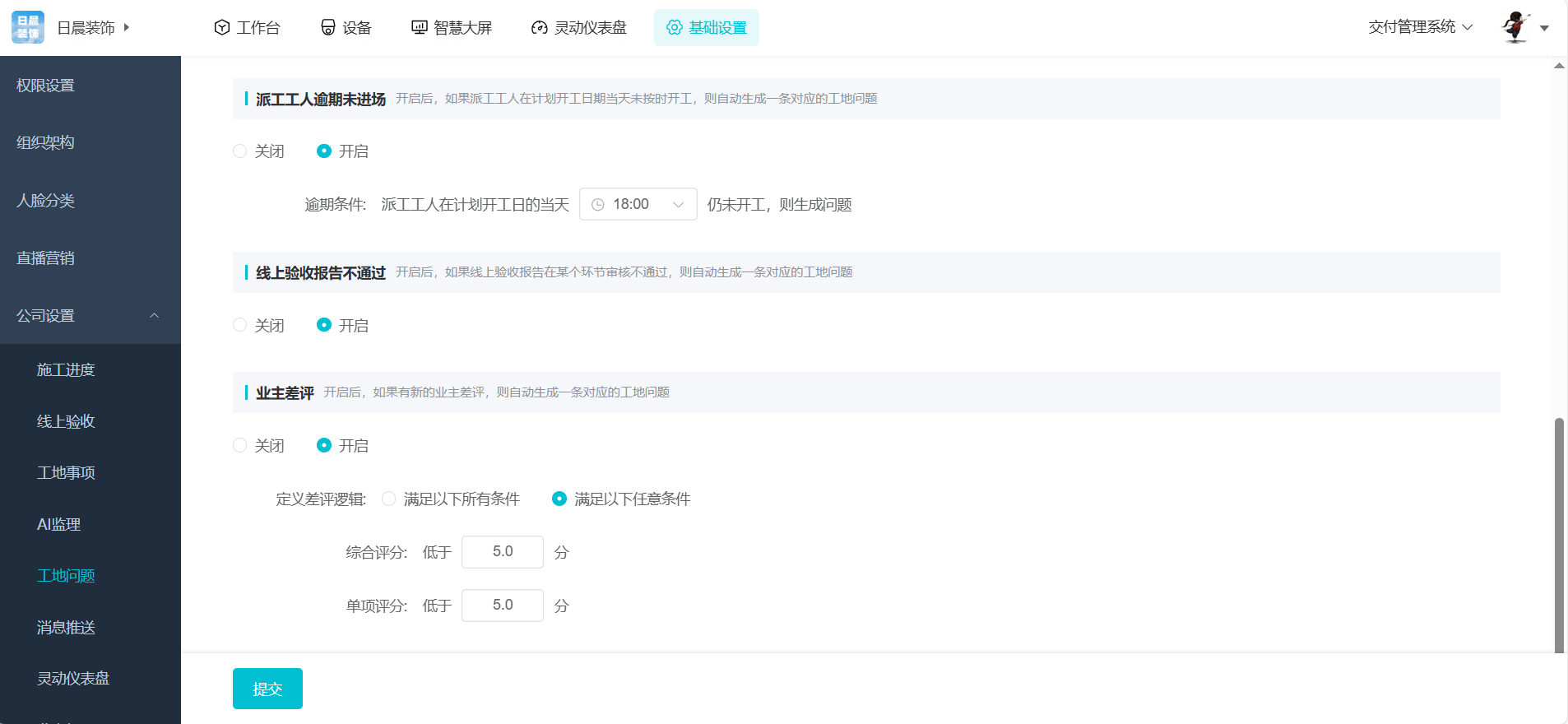Click the clock icon in time picker
This screenshot has width=1568, height=724.
pos(598,204)
